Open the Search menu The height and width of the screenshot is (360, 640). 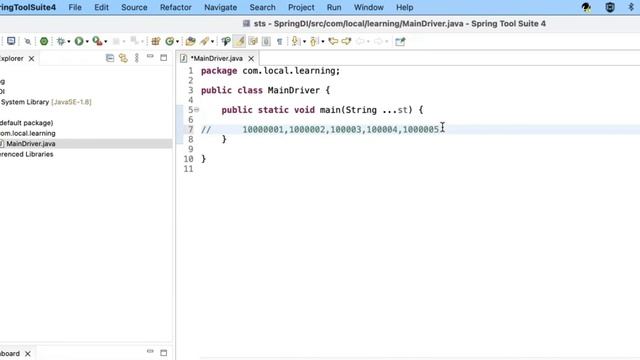262,7
